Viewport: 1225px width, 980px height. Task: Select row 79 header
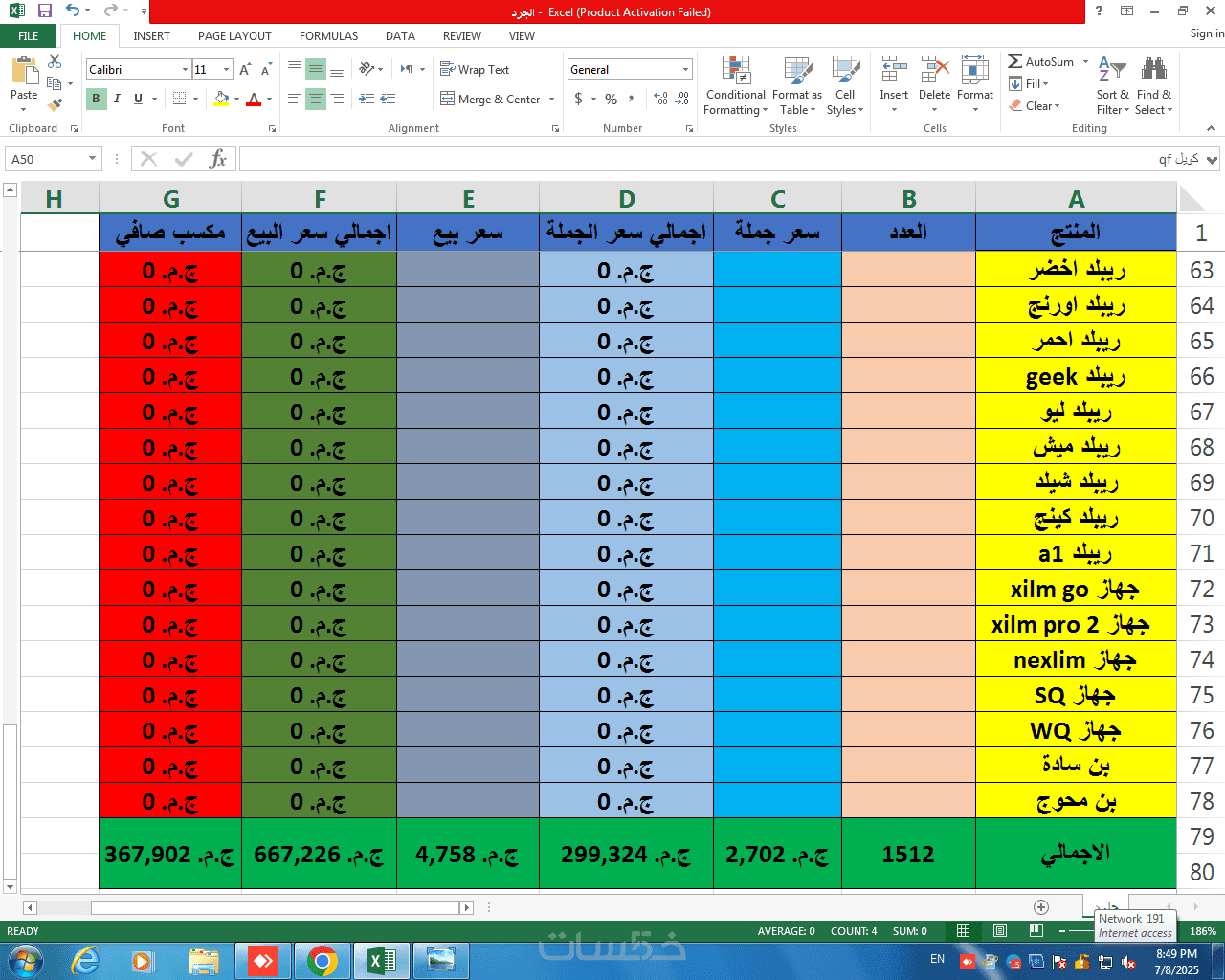pyautogui.click(x=1201, y=836)
